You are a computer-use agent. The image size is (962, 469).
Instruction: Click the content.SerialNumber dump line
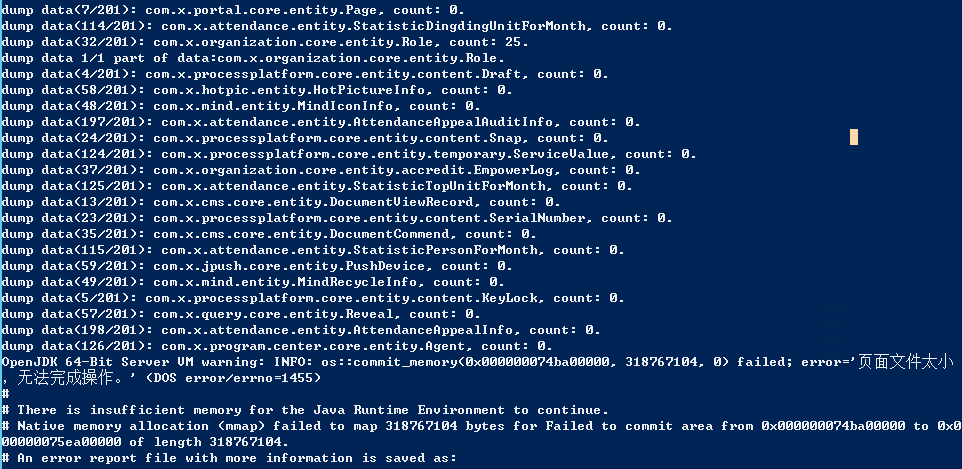coord(321,217)
